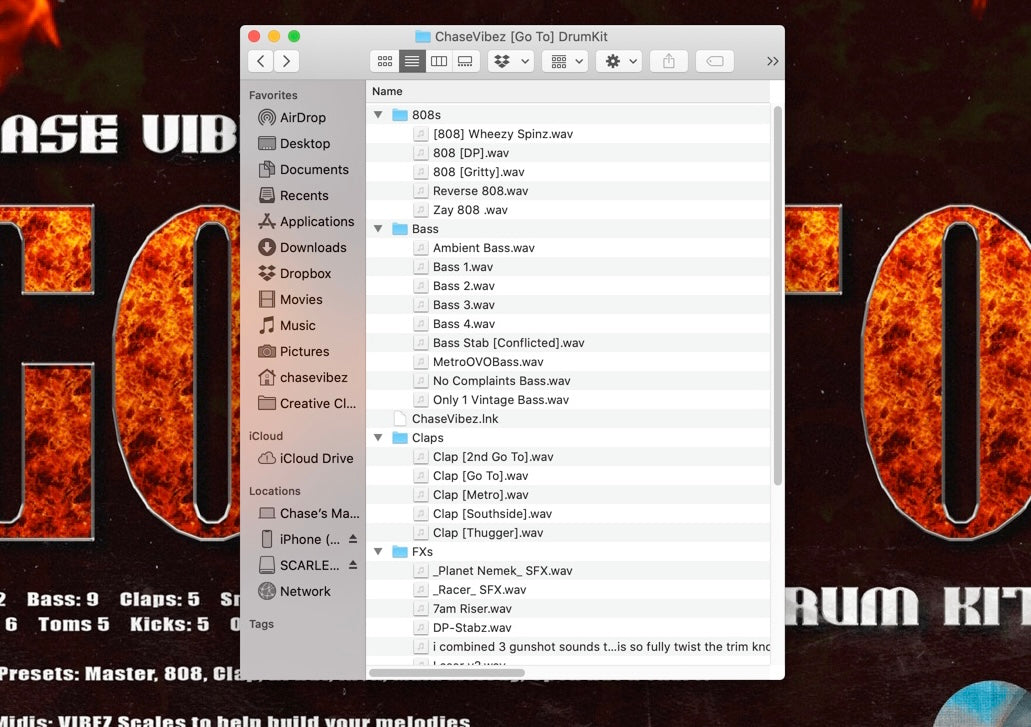Open Downloads in the sidebar
This screenshot has width=1031, height=727.
302,247
